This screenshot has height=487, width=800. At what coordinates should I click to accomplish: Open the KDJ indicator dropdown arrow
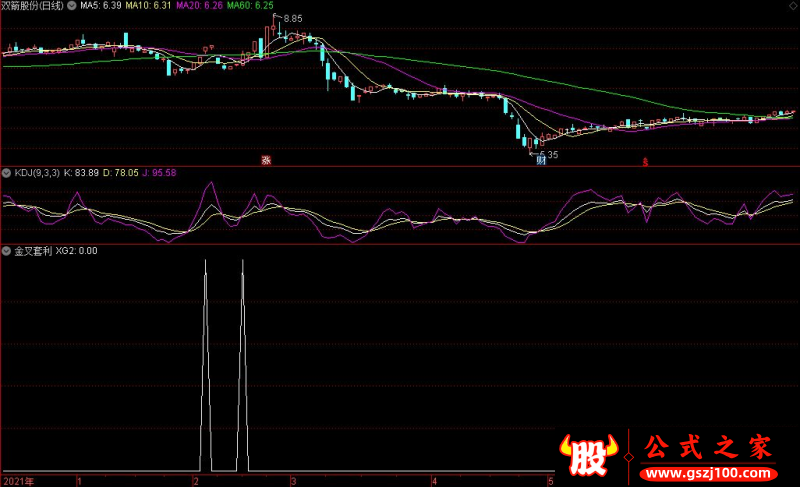point(8,173)
